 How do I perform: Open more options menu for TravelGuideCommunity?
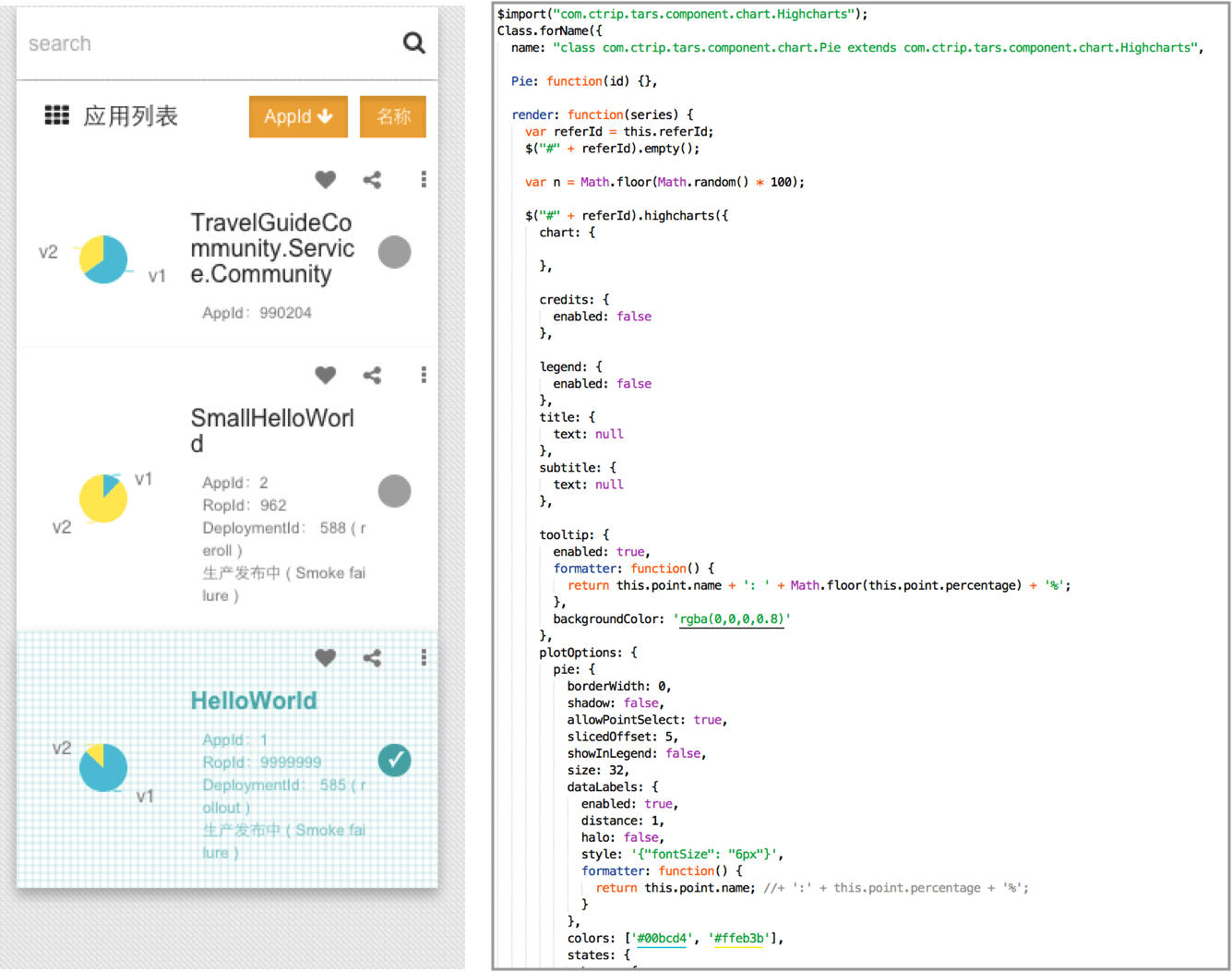424,180
